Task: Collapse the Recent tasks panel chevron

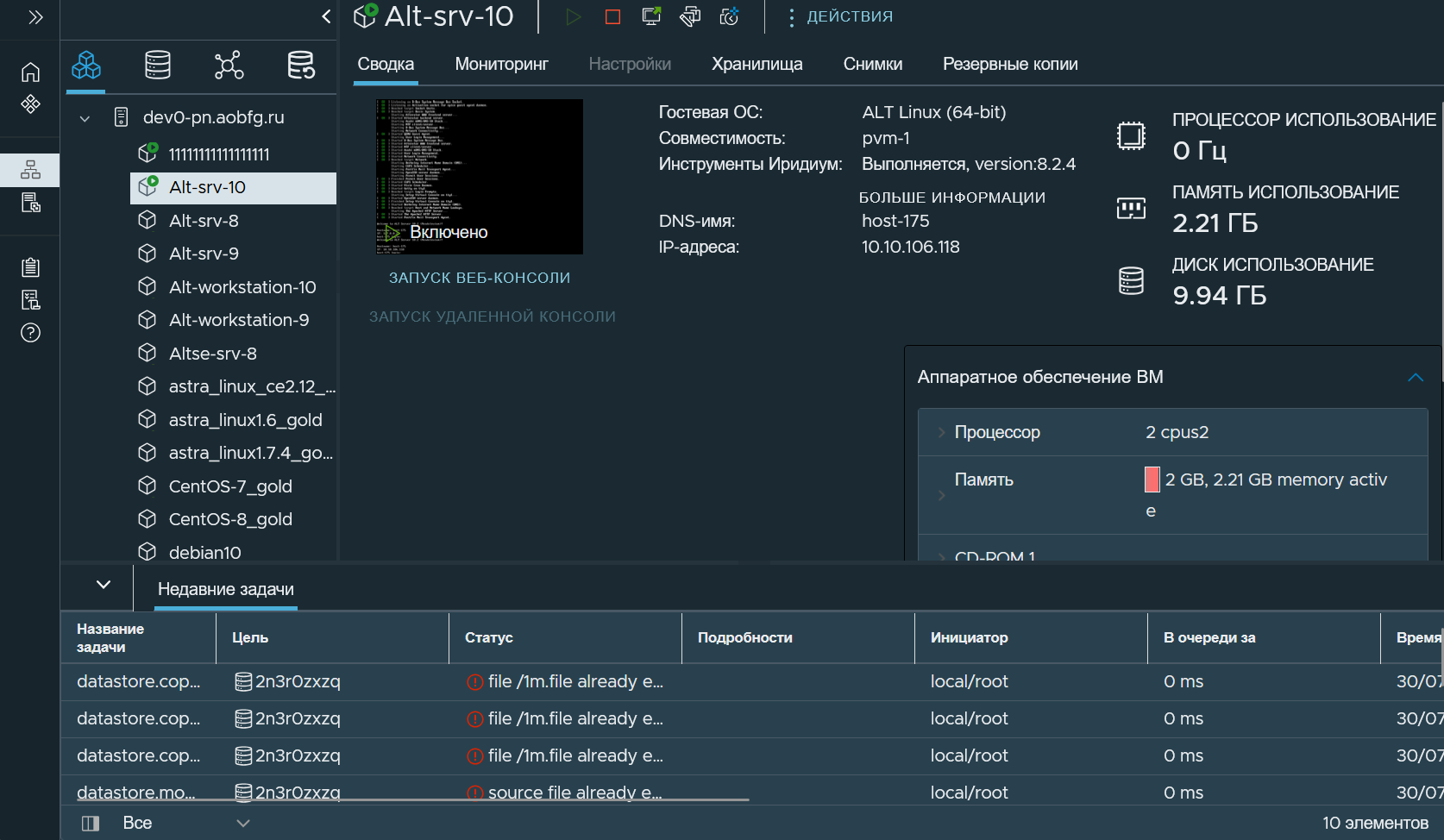Action: (104, 585)
